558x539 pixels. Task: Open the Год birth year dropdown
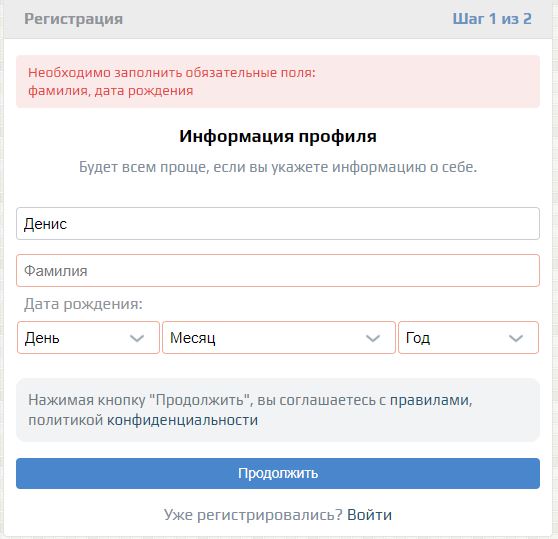[468, 338]
